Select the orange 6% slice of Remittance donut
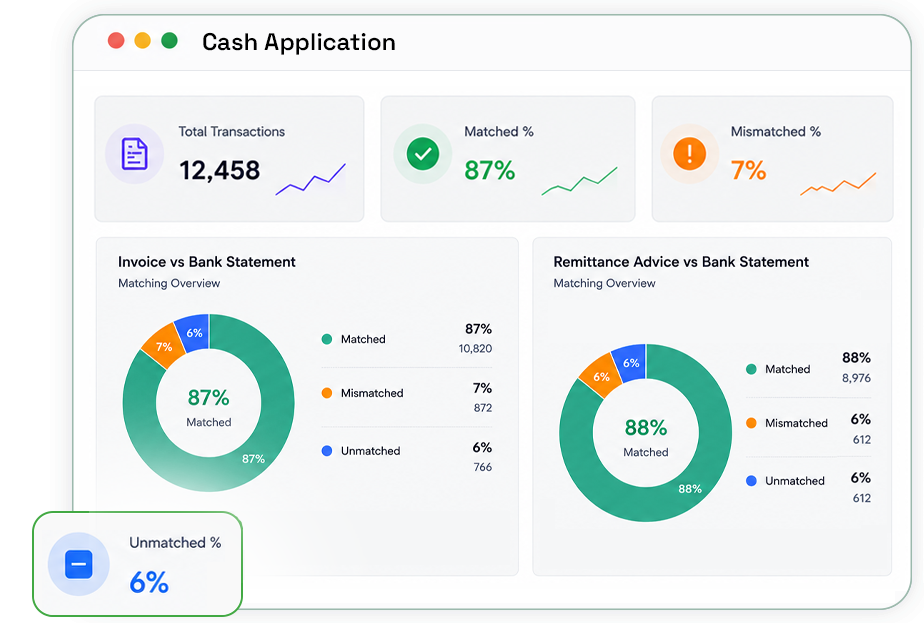Image resolution: width=924 pixels, height=623 pixels. click(600, 376)
